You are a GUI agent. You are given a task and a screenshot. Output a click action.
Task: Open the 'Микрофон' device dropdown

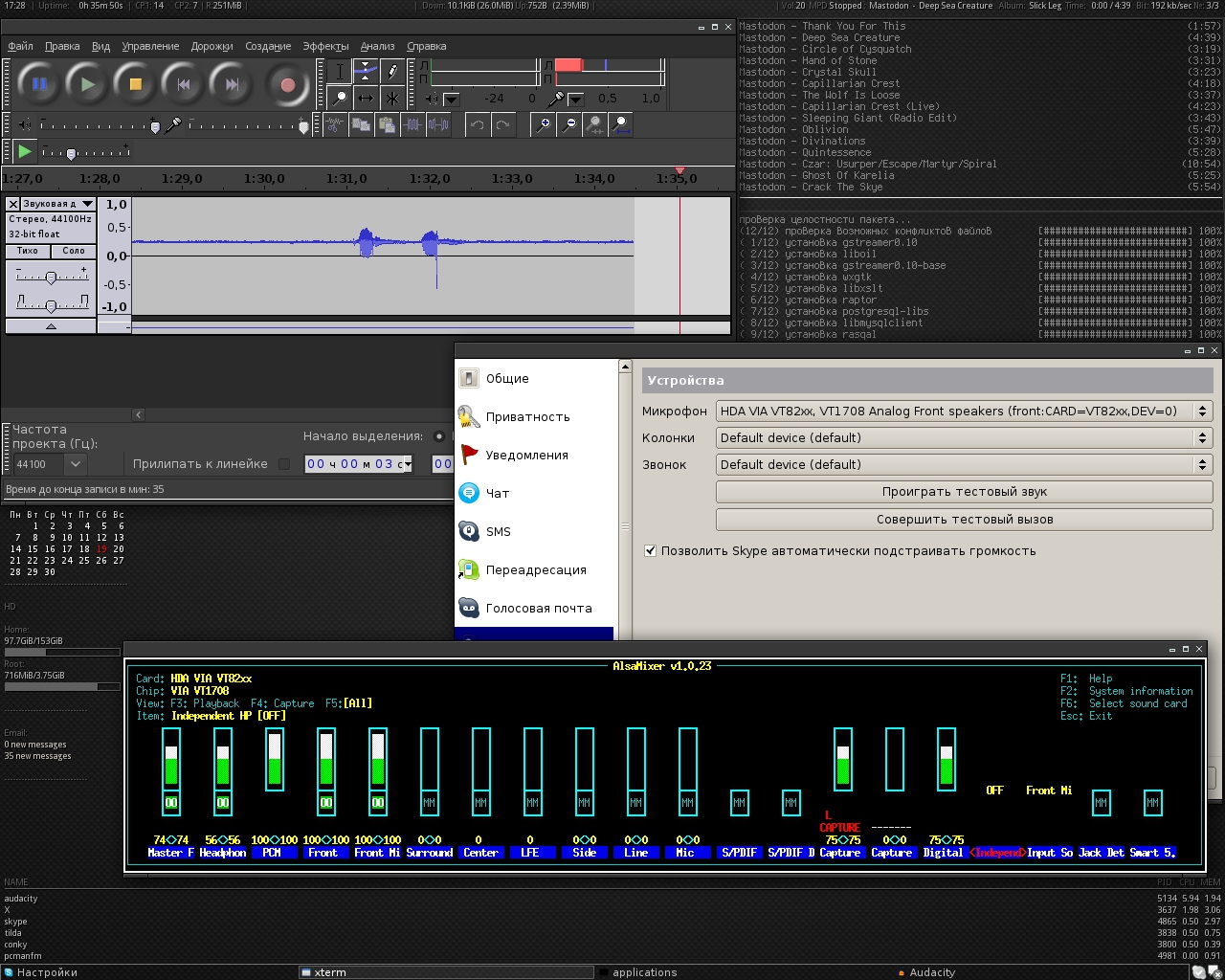click(965, 412)
